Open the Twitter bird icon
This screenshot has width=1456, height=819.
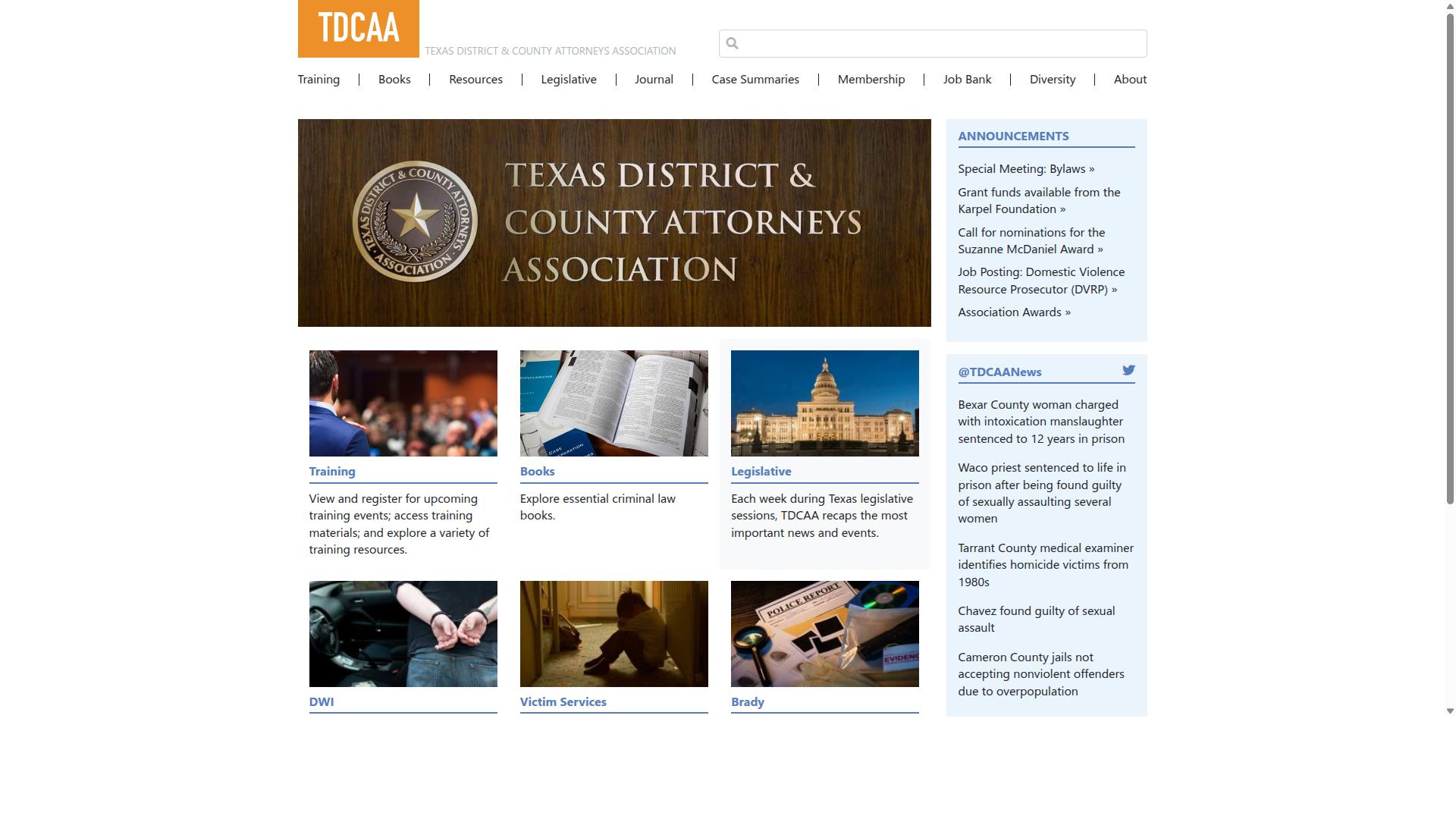(1128, 370)
